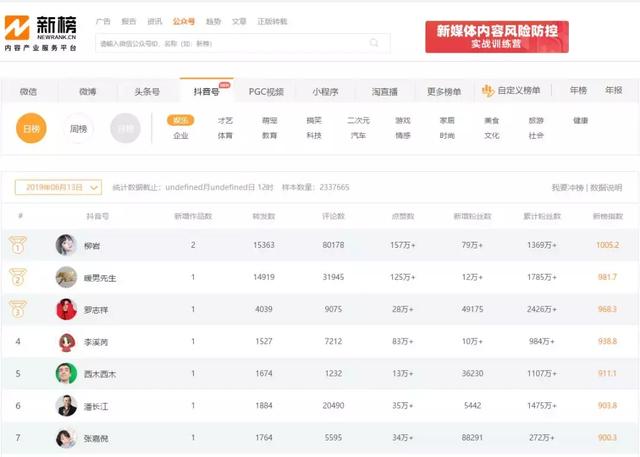Viewport: 640px width, 457px height.
Task: Open 暖男先生's avatar
Action: click(x=66, y=277)
